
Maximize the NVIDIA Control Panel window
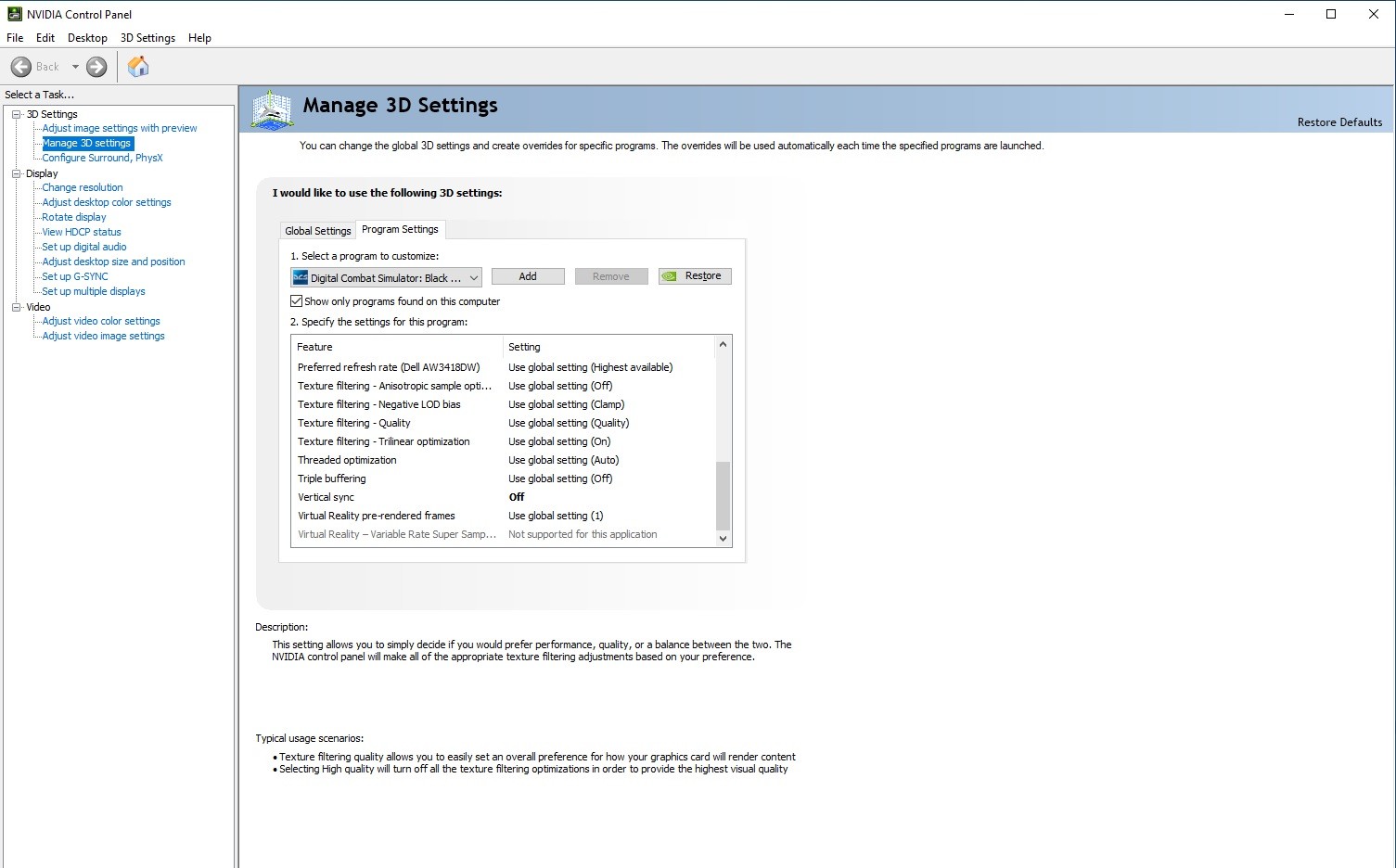pyautogui.click(x=1331, y=14)
